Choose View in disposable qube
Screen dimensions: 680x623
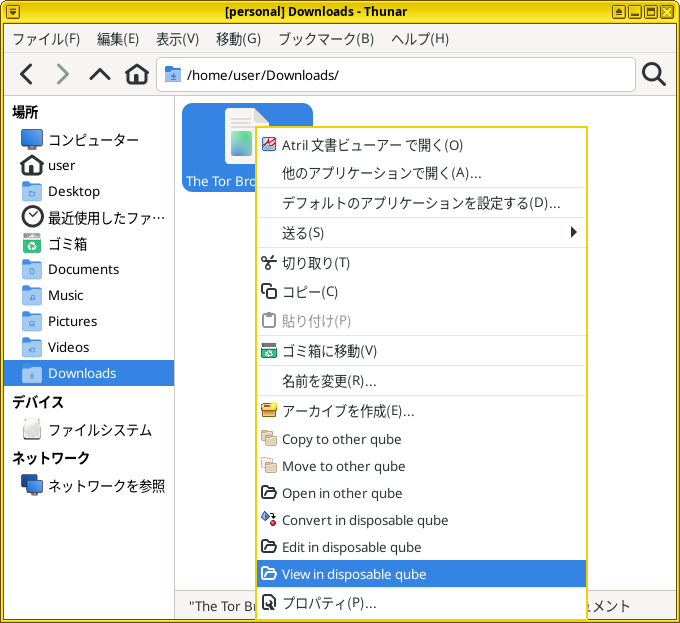tap(422, 574)
